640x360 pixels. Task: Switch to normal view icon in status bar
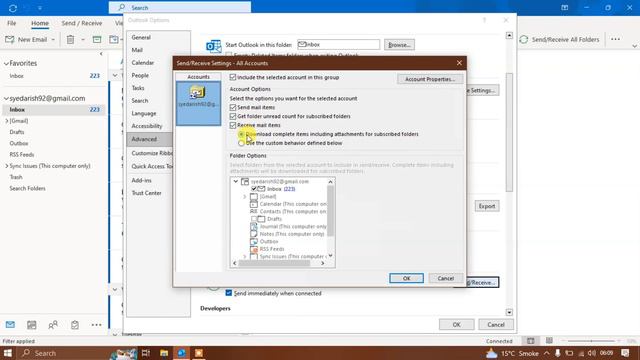point(531,341)
